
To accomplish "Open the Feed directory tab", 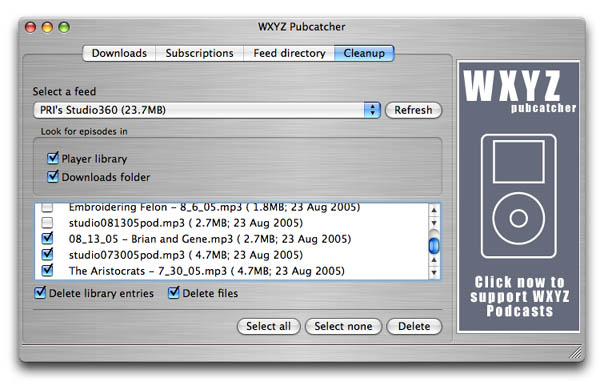I will click(289, 53).
